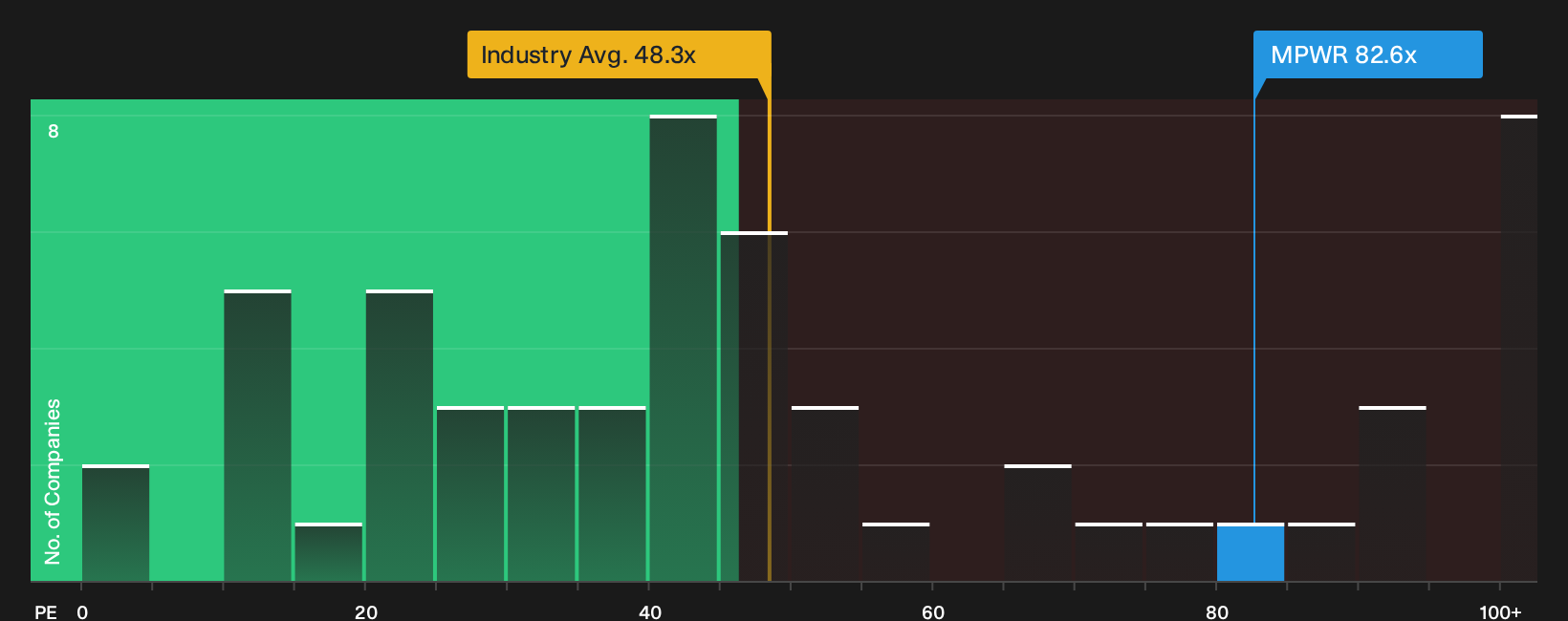Select the bar at PE 10-15
1568x621 pixels.
(257, 436)
